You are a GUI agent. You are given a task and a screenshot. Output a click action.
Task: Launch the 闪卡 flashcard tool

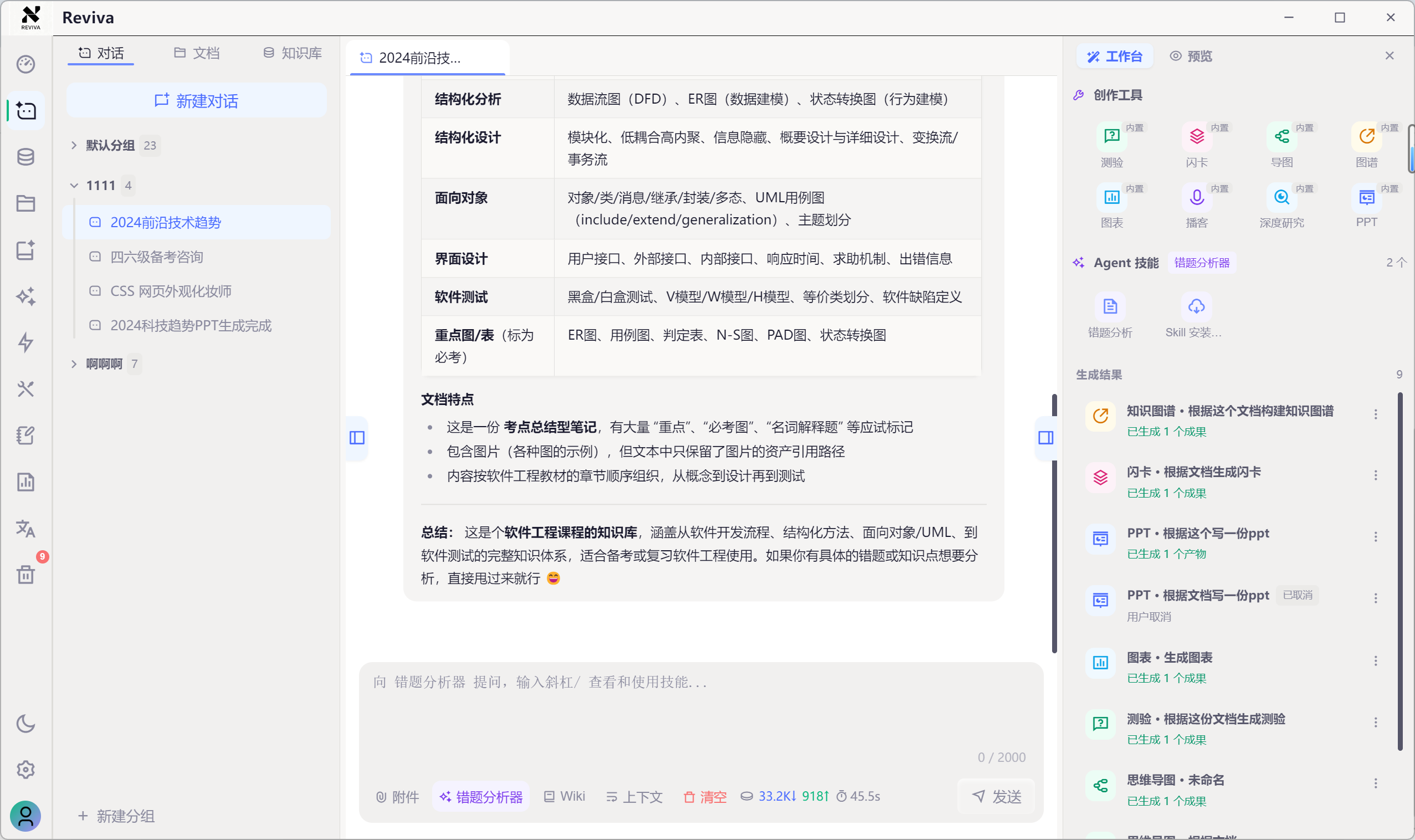pyautogui.click(x=1197, y=146)
